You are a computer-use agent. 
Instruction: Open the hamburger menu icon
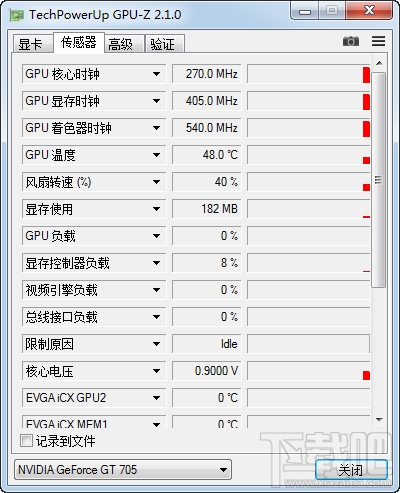pos(378,41)
